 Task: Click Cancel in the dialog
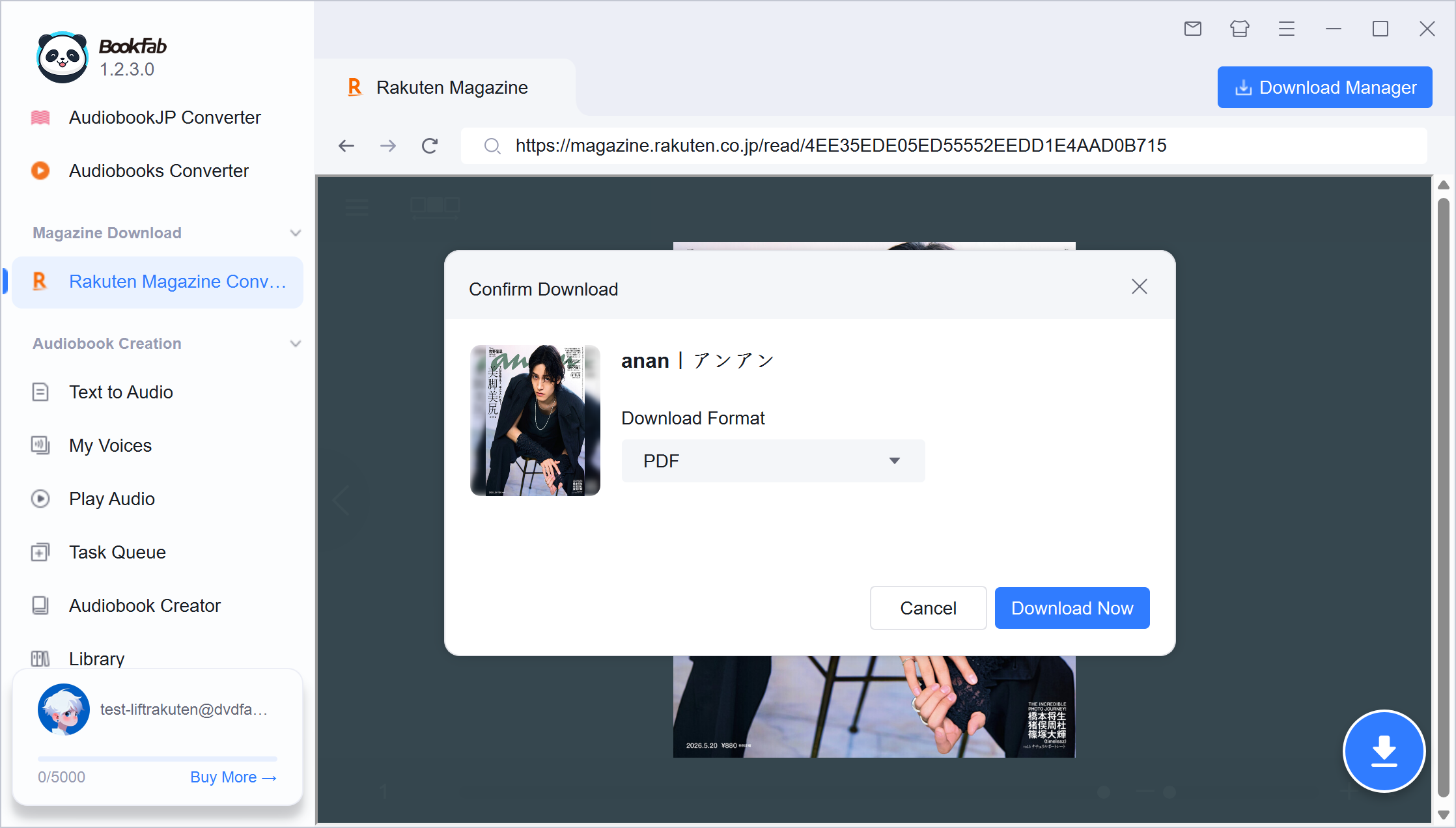tap(929, 608)
